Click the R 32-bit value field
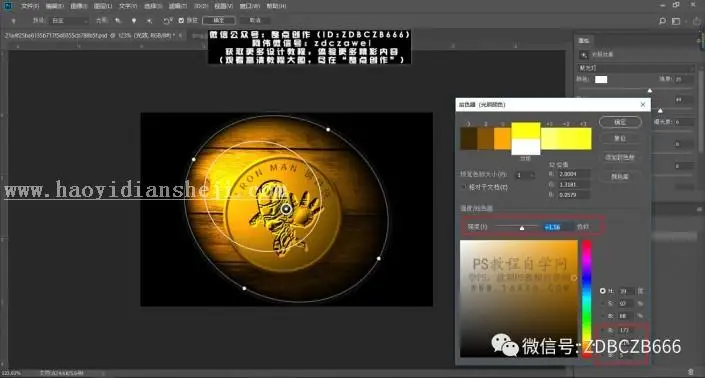Viewport: 705px width, 378px height. [573, 174]
